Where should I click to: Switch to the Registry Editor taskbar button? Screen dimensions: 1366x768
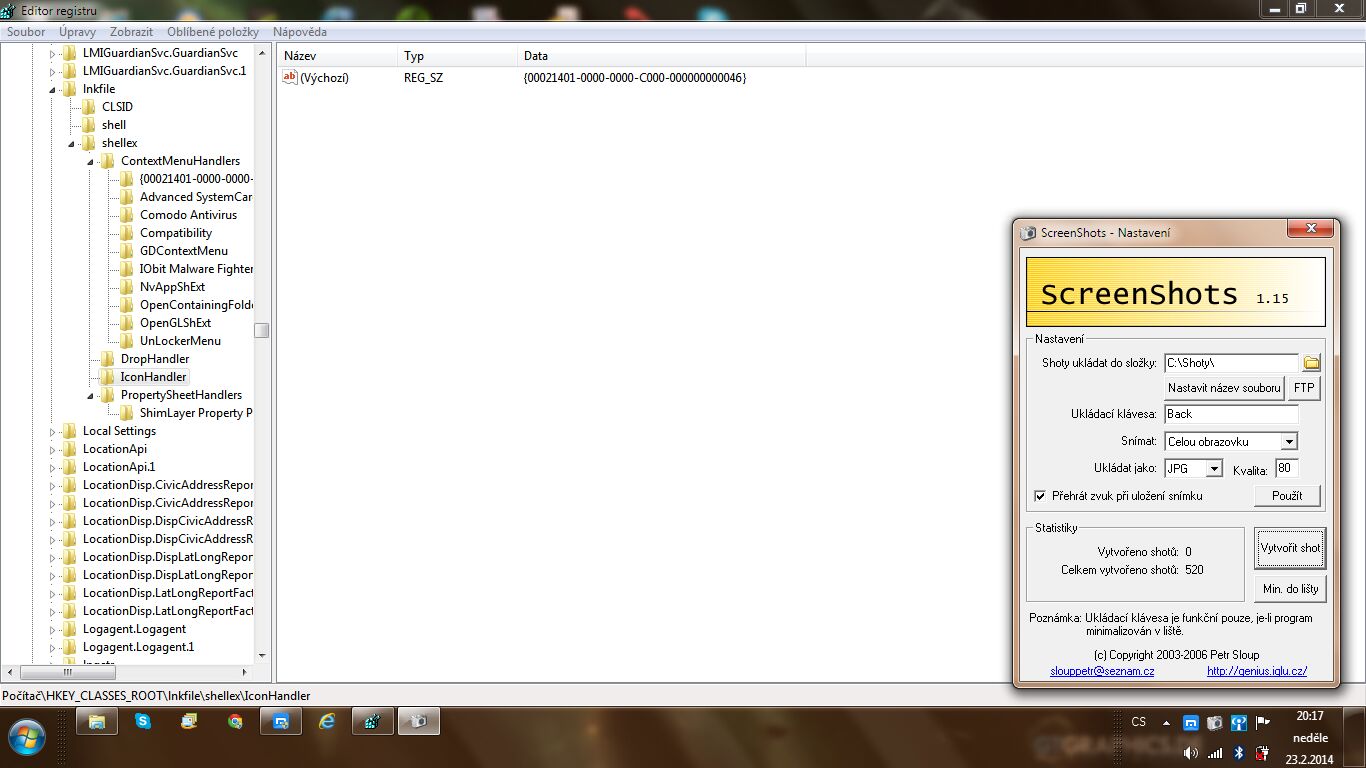372,721
